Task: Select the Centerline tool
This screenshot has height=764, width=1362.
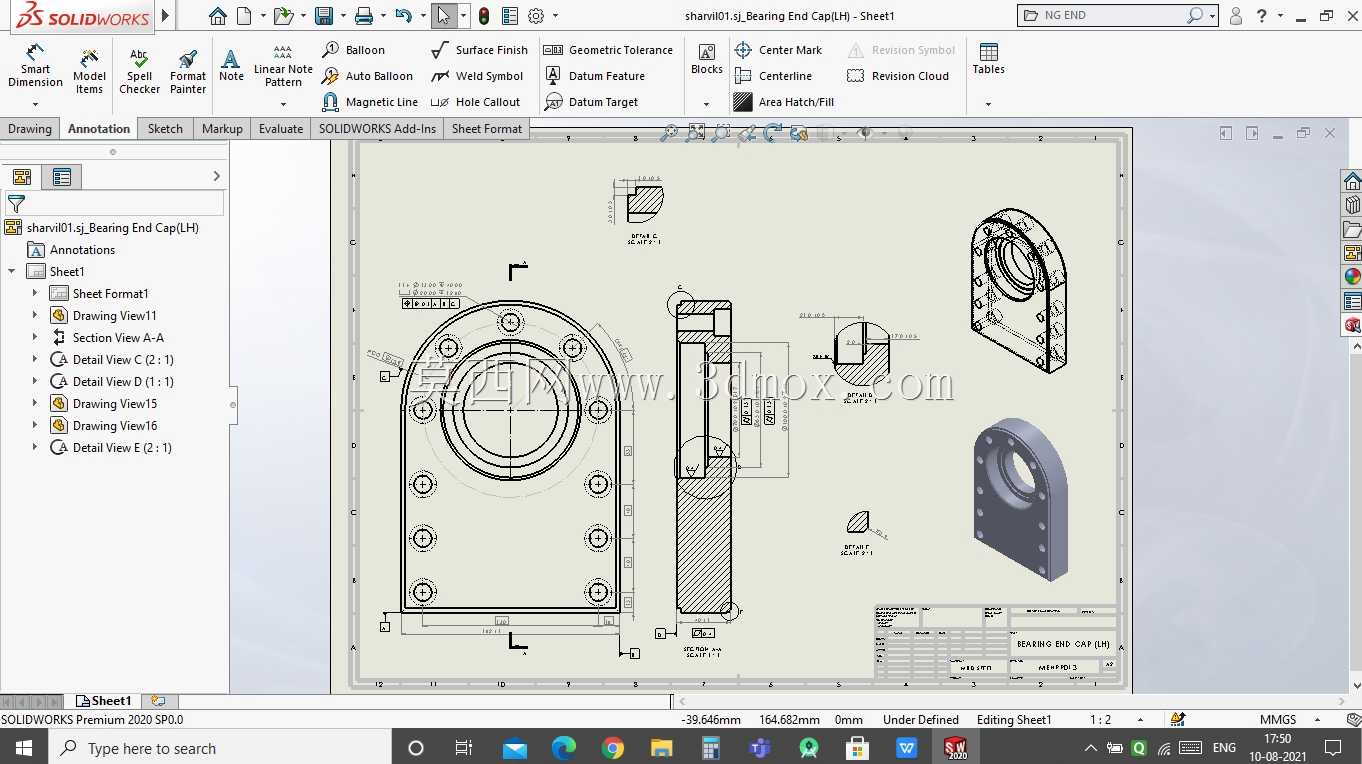Action: click(773, 76)
